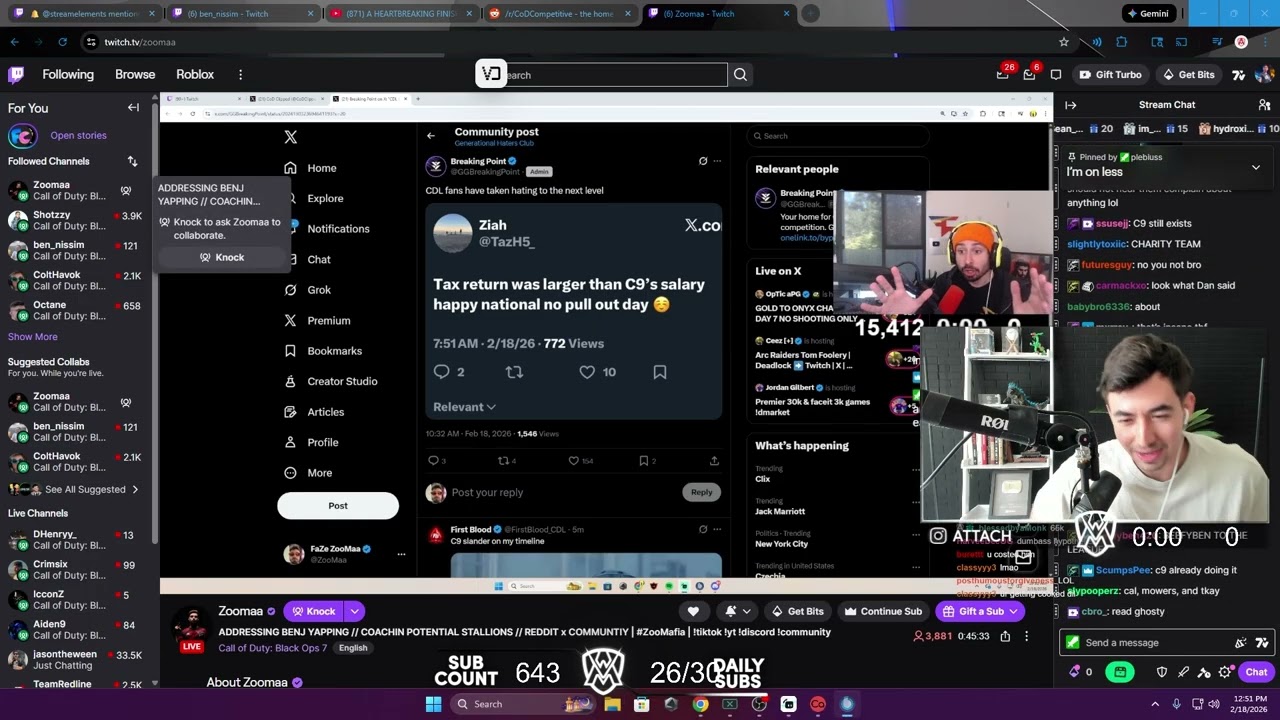
Task: Switch to the YouTube HEARTBREAKING FINISH tab
Action: (401, 14)
